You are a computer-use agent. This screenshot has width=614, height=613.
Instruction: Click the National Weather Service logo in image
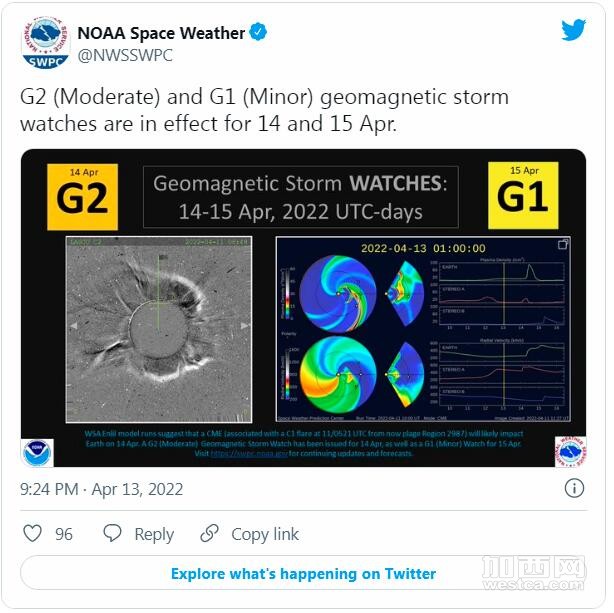tap(571, 452)
